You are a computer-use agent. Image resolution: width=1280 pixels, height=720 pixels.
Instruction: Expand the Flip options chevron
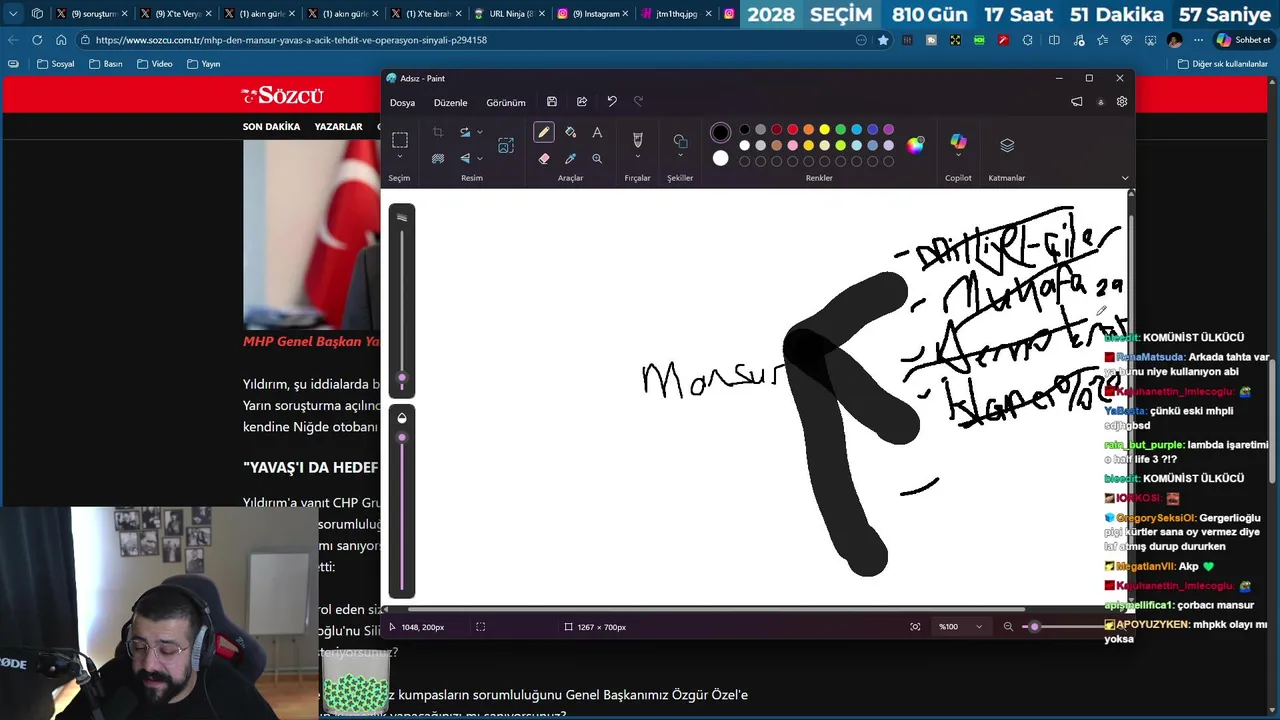480,158
